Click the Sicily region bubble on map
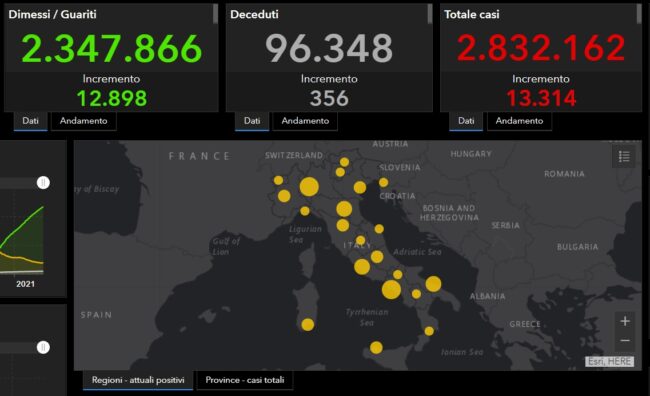The height and width of the screenshot is (396, 650). (x=376, y=347)
